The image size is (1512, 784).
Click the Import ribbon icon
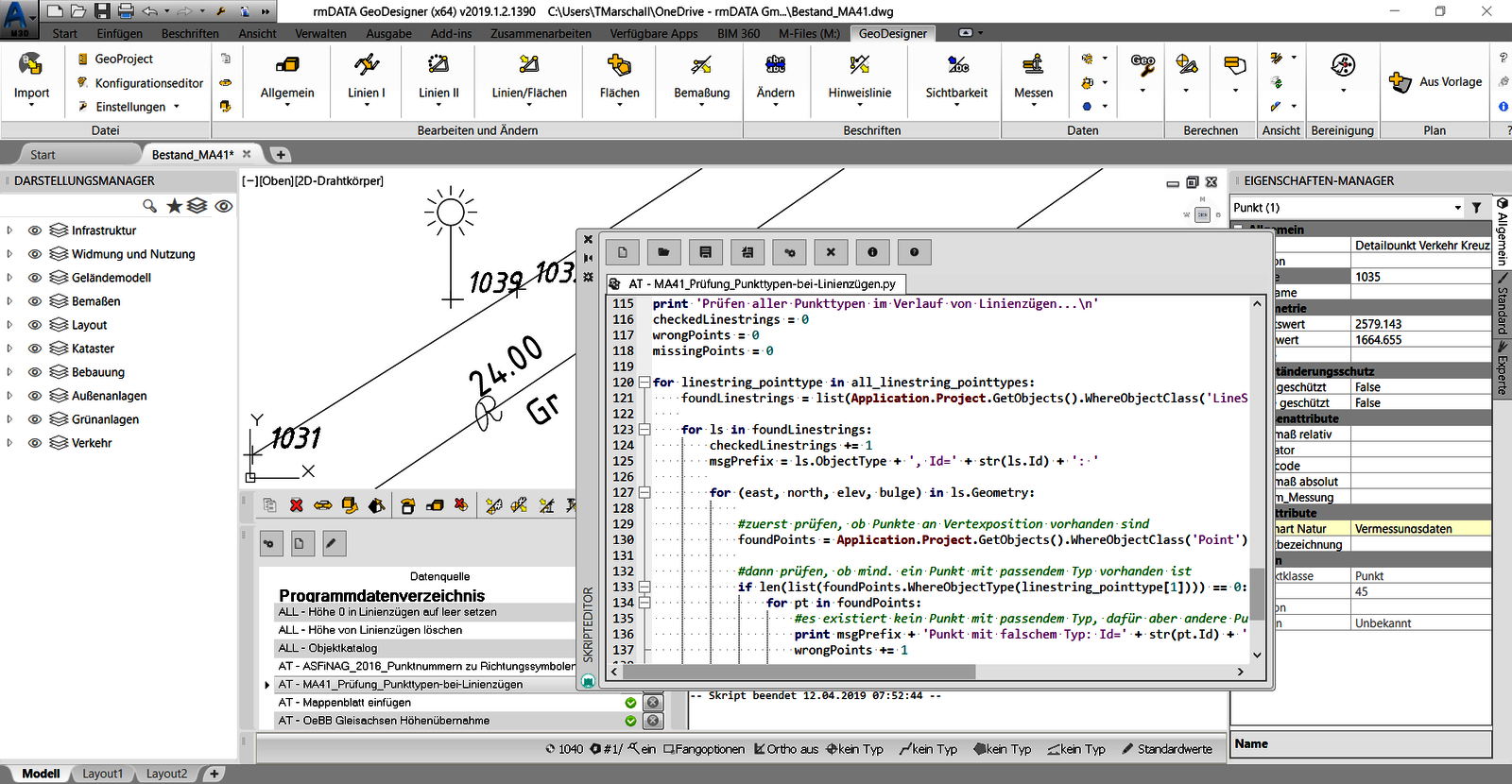coord(31,76)
